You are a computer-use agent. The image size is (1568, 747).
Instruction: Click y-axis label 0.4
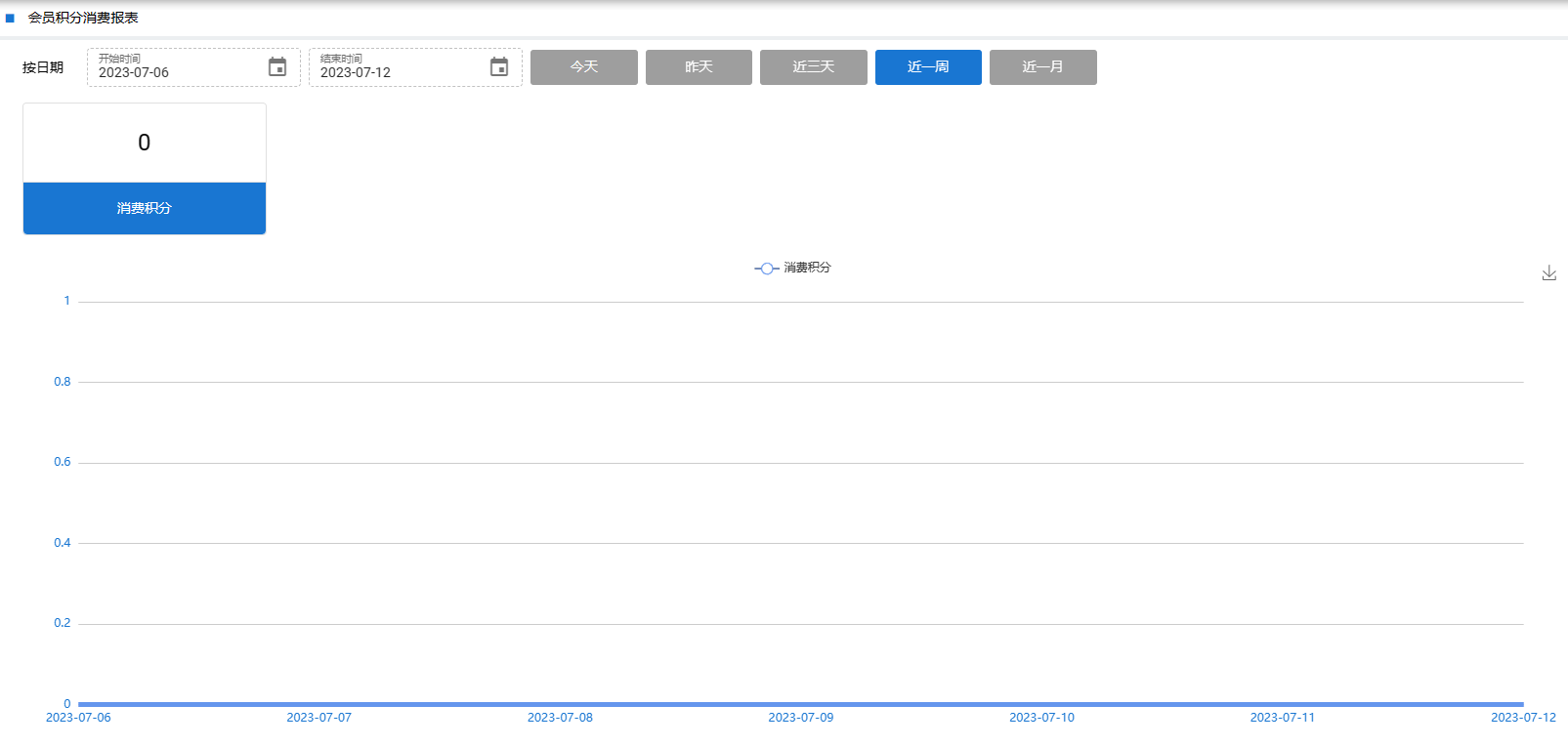point(63,543)
